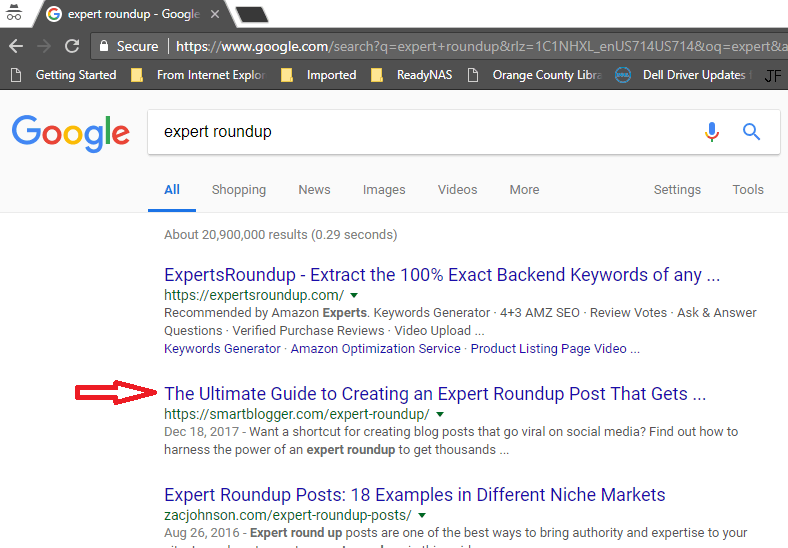Start voice search with the microphone icon

click(712, 132)
